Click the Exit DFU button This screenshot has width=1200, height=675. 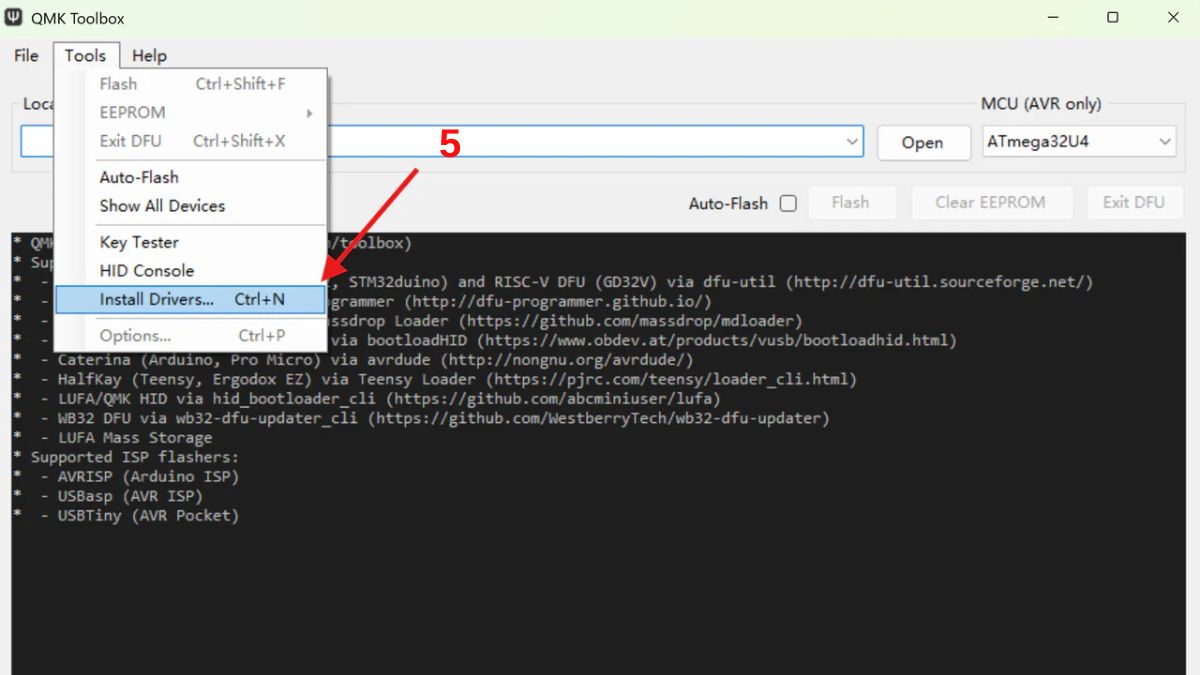click(x=1135, y=202)
